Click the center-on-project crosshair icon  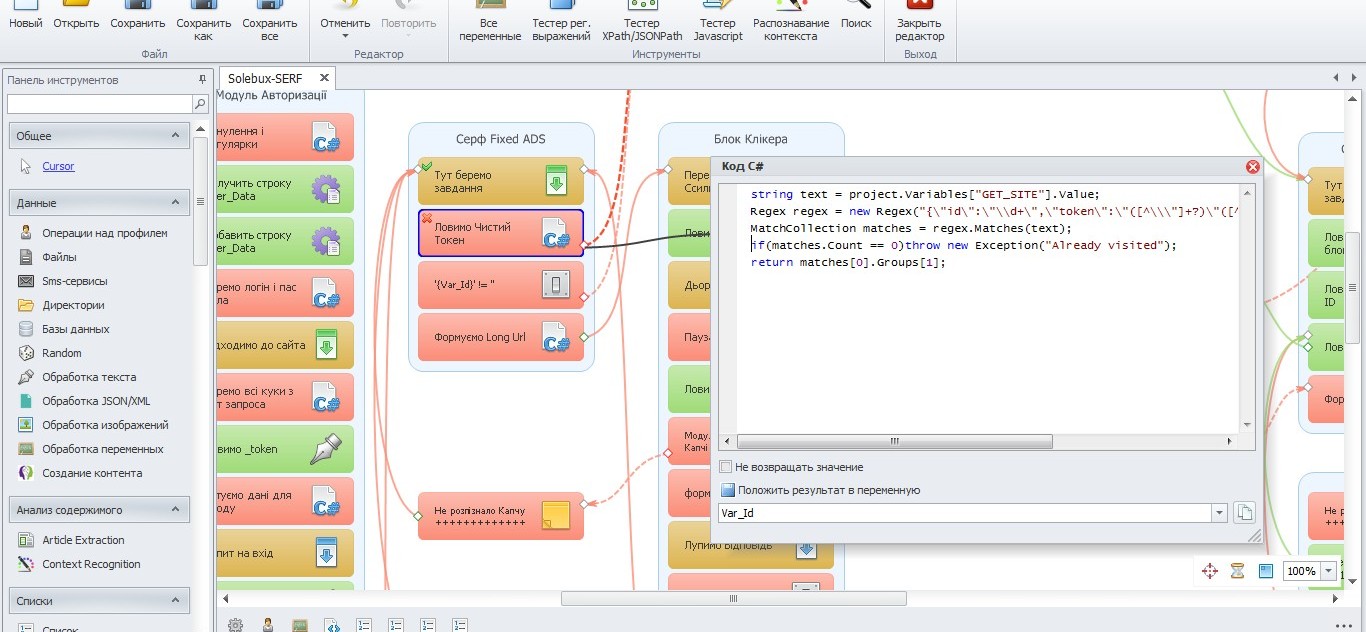point(1209,571)
